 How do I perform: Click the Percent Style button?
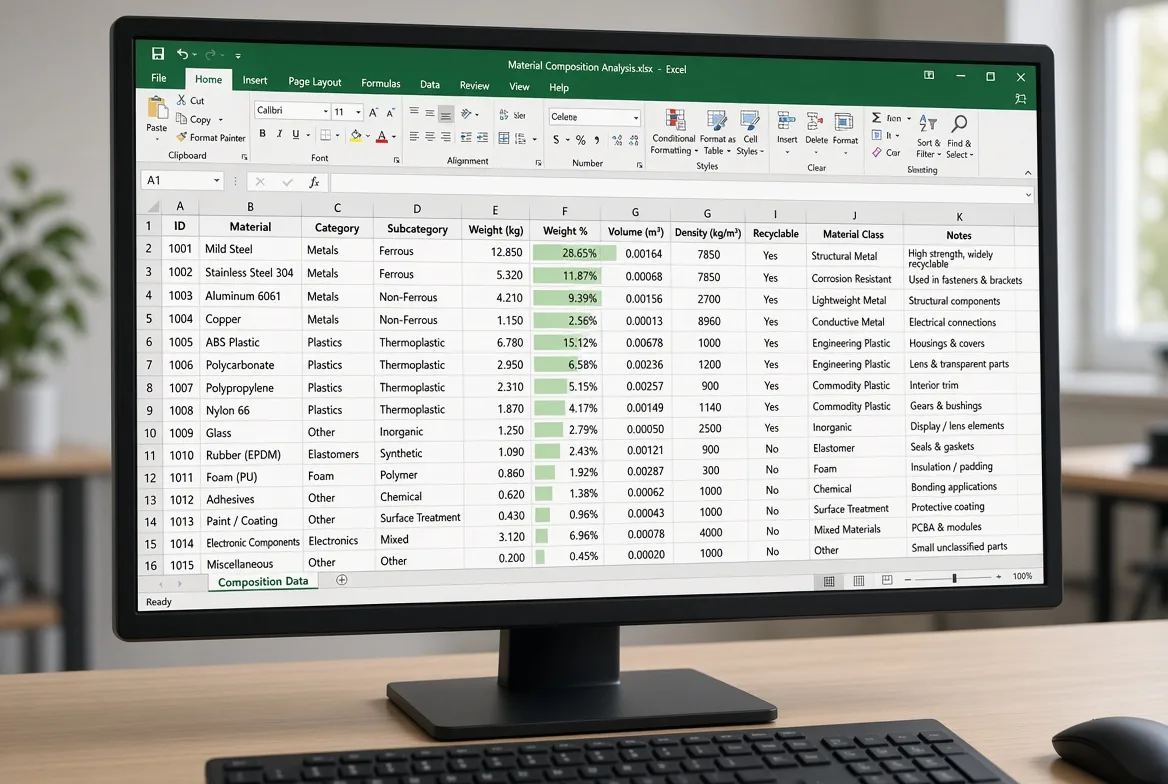(580, 140)
